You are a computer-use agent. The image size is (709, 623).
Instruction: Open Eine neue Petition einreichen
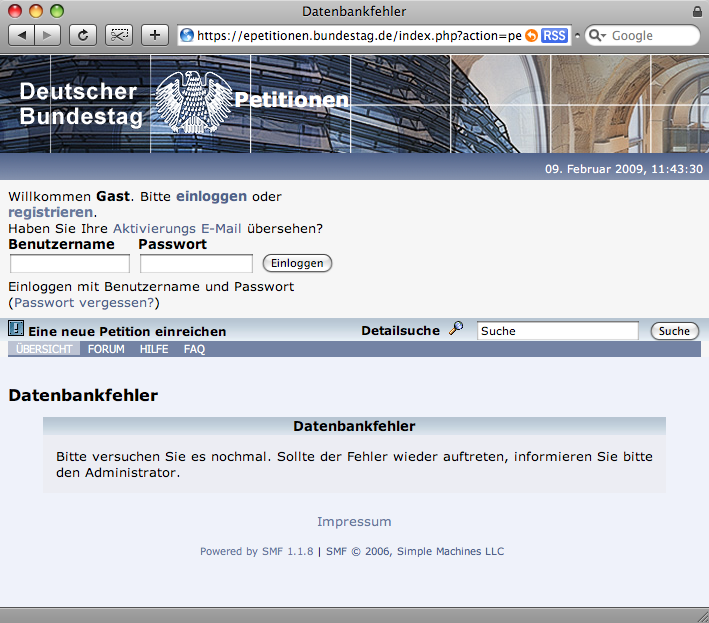(x=127, y=331)
